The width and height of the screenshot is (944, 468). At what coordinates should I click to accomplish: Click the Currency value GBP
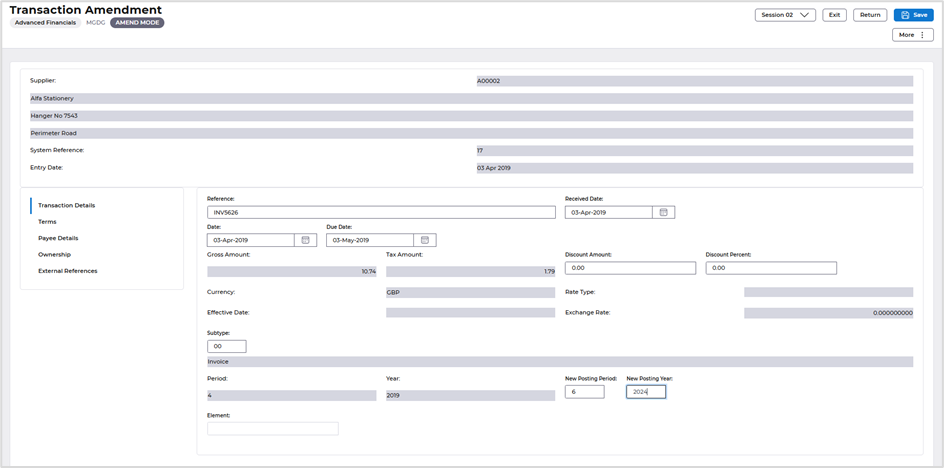[x=470, y=292]
